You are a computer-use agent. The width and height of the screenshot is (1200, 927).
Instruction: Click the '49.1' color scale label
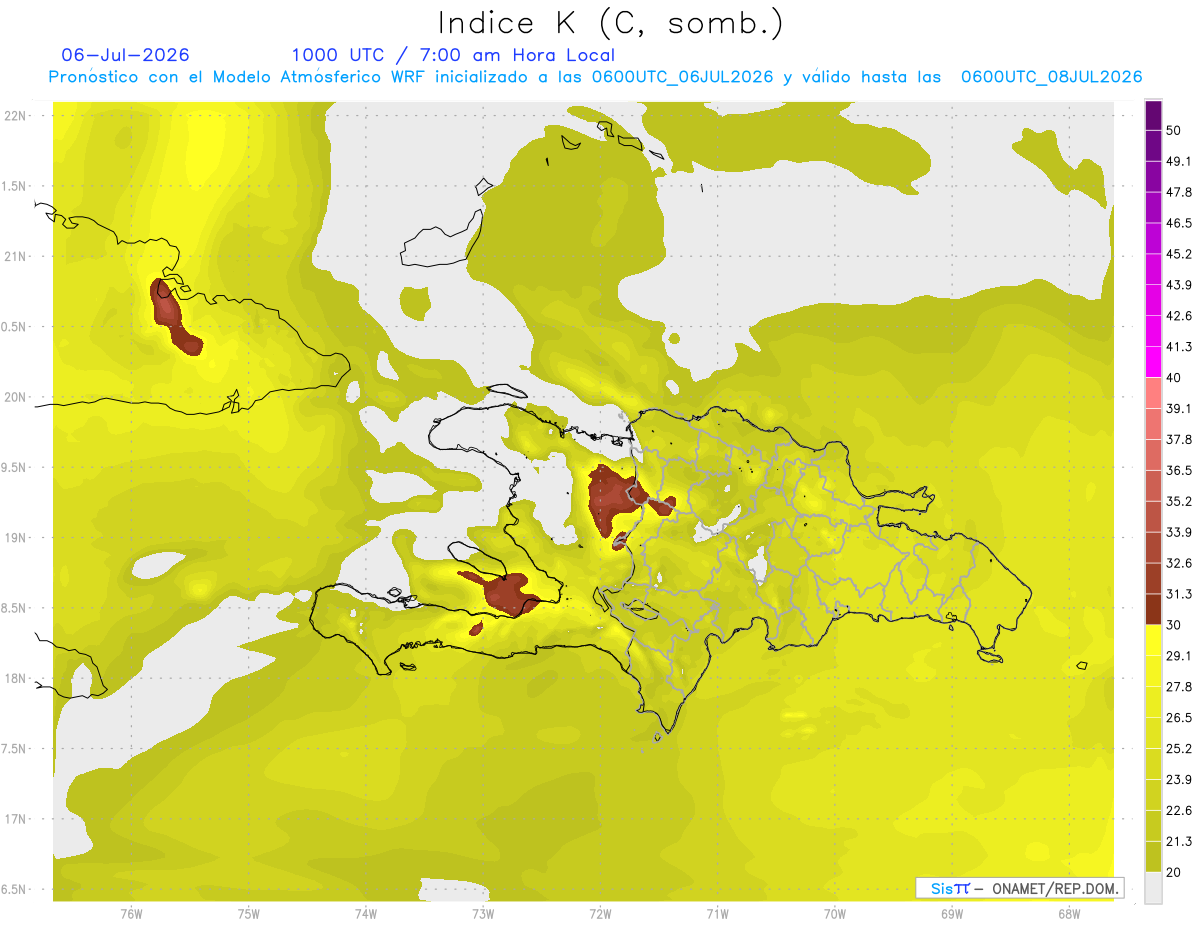tap(1180, 162)
